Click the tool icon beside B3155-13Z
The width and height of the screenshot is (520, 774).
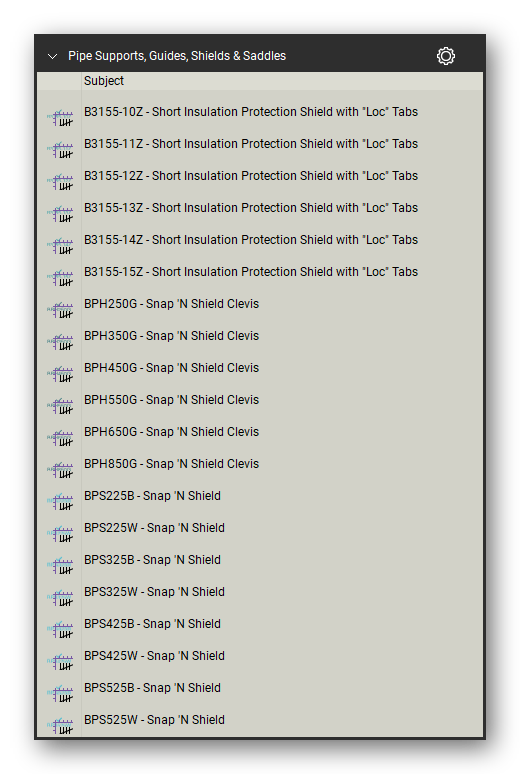click(x=60, y=214)
